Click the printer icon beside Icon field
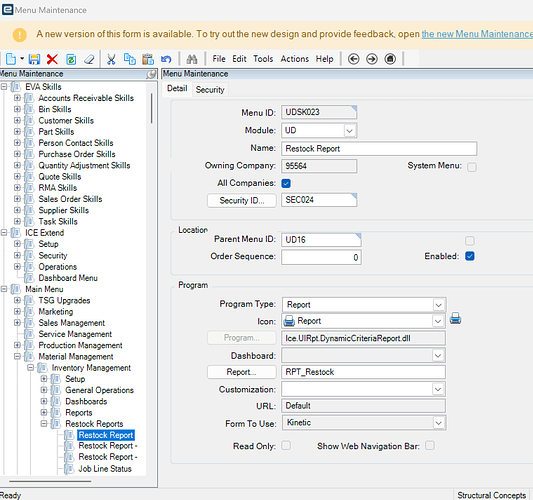Viewport: 533px width, 500px height. [x=455, y=319]
